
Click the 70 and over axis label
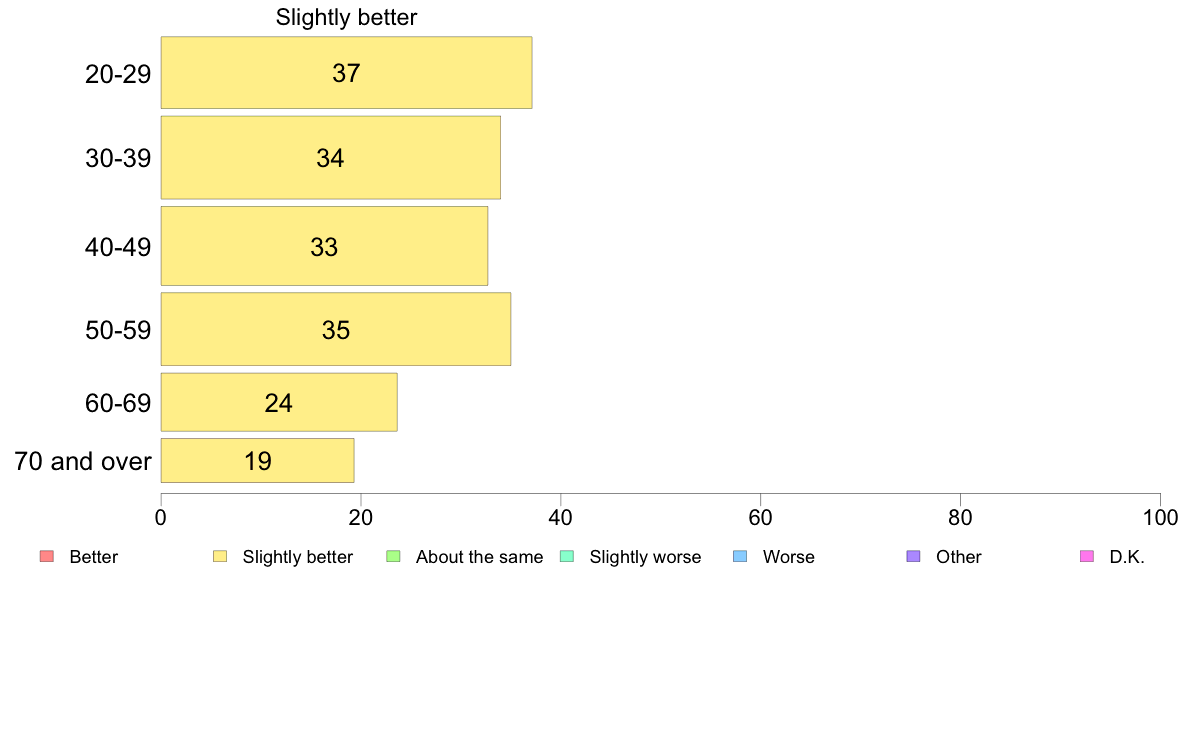click(x=83, y=462)
